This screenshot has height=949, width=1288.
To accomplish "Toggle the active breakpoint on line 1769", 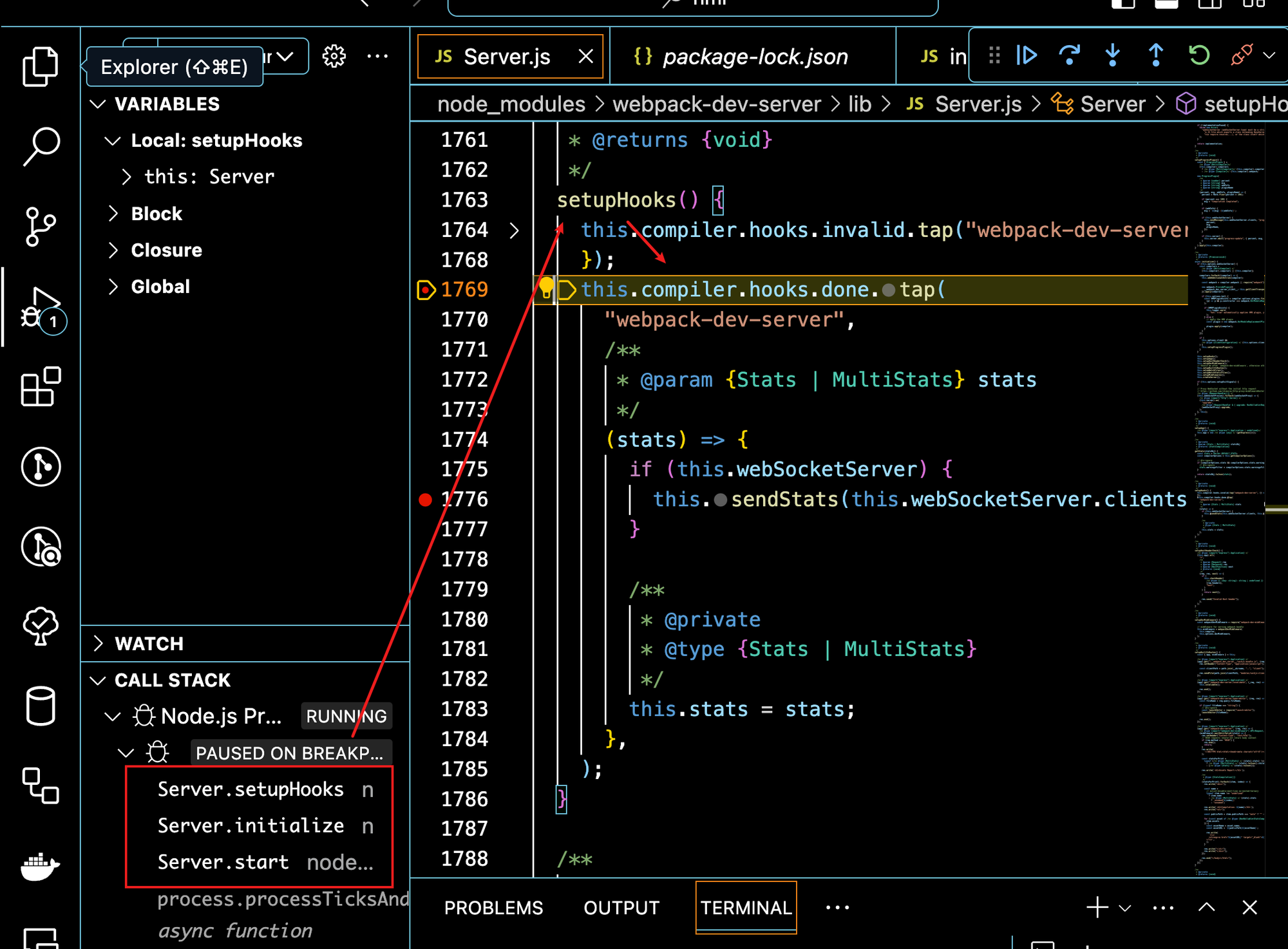I will click(x=426, y=290).
